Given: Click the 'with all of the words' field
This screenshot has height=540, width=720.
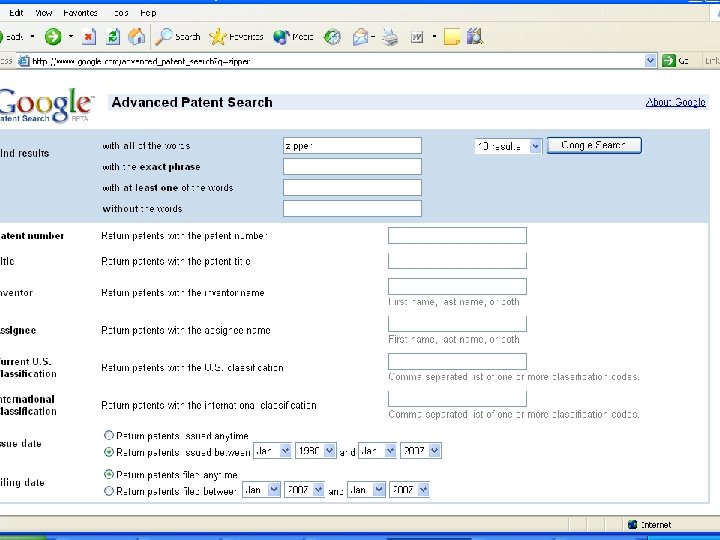Looking at the screenshot, I should (x=352, y=146).
